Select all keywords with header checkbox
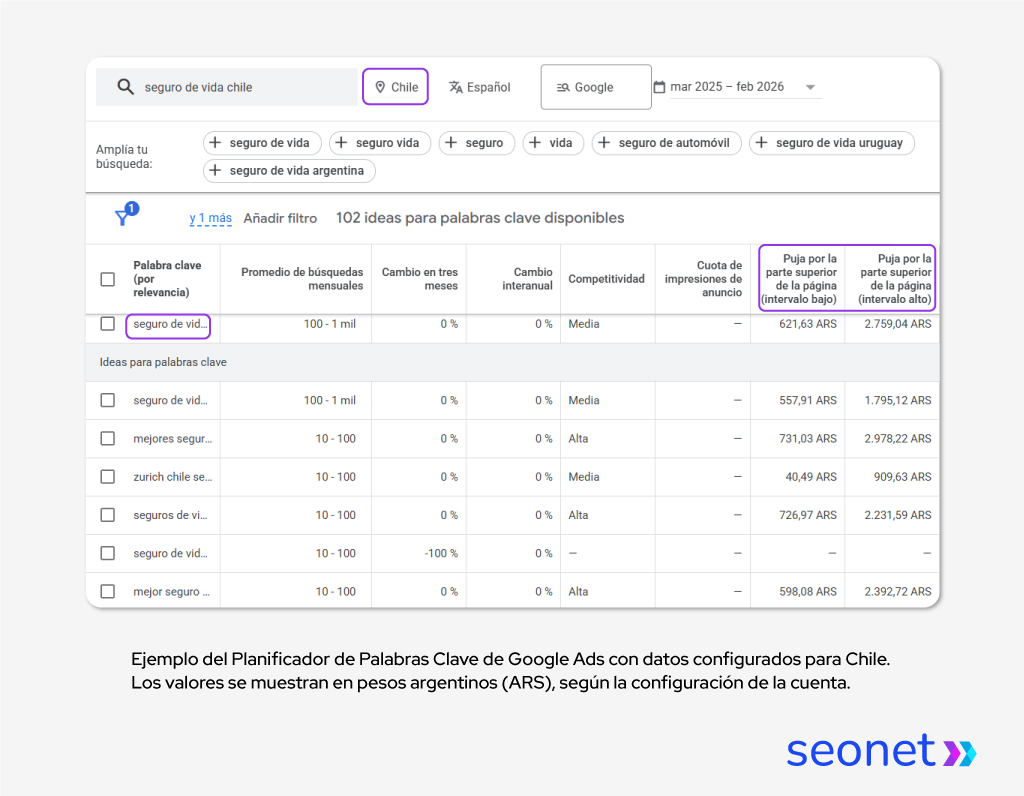The height and width of the screenshot is (796, 1024). pyautogui.click(x=108, y=279)
